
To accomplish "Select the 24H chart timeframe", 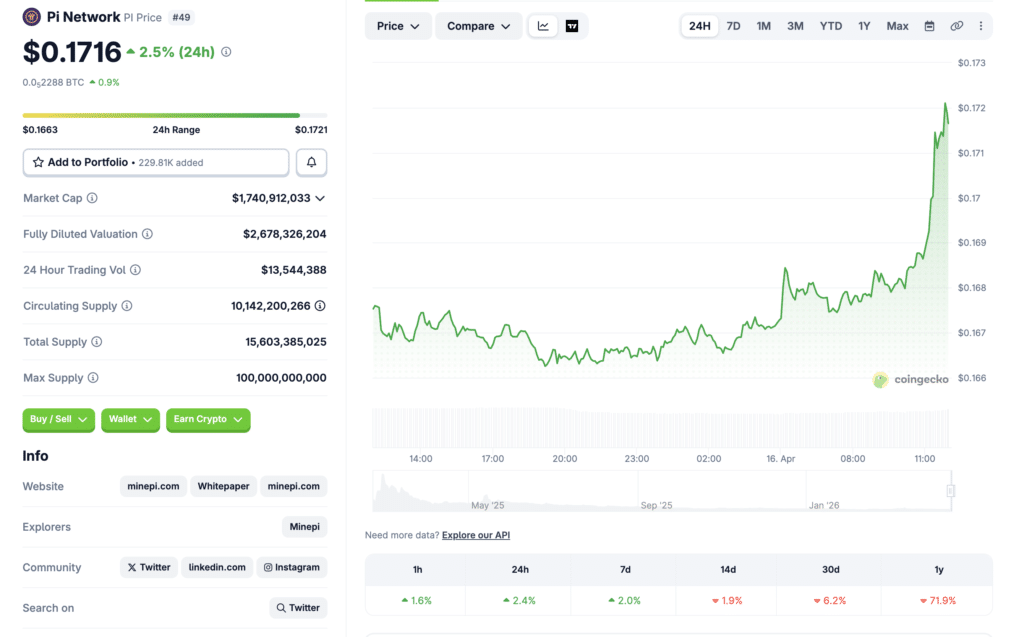I will pyautogui.click(x=700, y=26).
